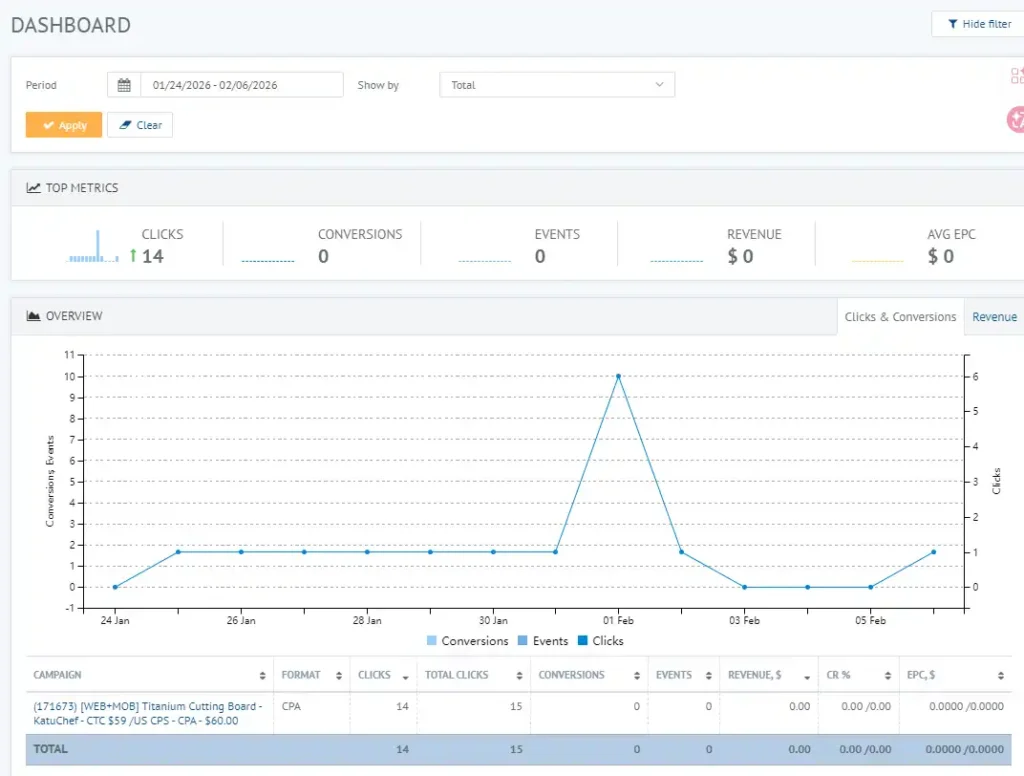The image size is (1024, 776).
Task: Click the 24 Jan data point
Action: 115,587
